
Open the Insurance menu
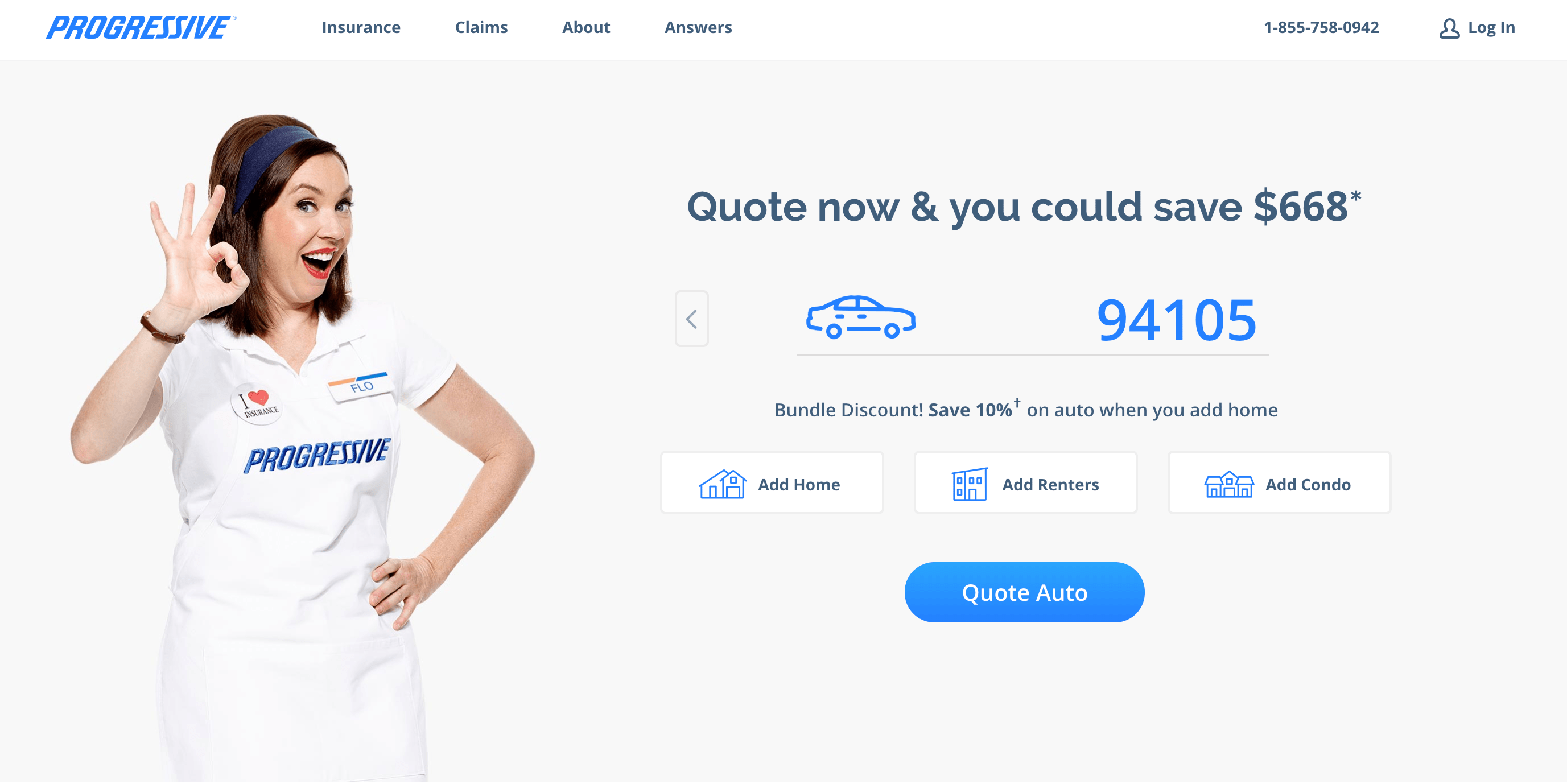pyautogui.click(x=361, y=27)
